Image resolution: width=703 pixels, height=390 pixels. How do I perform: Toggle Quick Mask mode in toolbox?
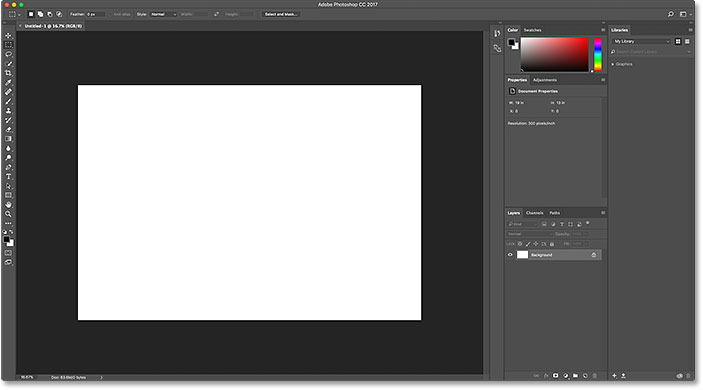coord(8,253)
